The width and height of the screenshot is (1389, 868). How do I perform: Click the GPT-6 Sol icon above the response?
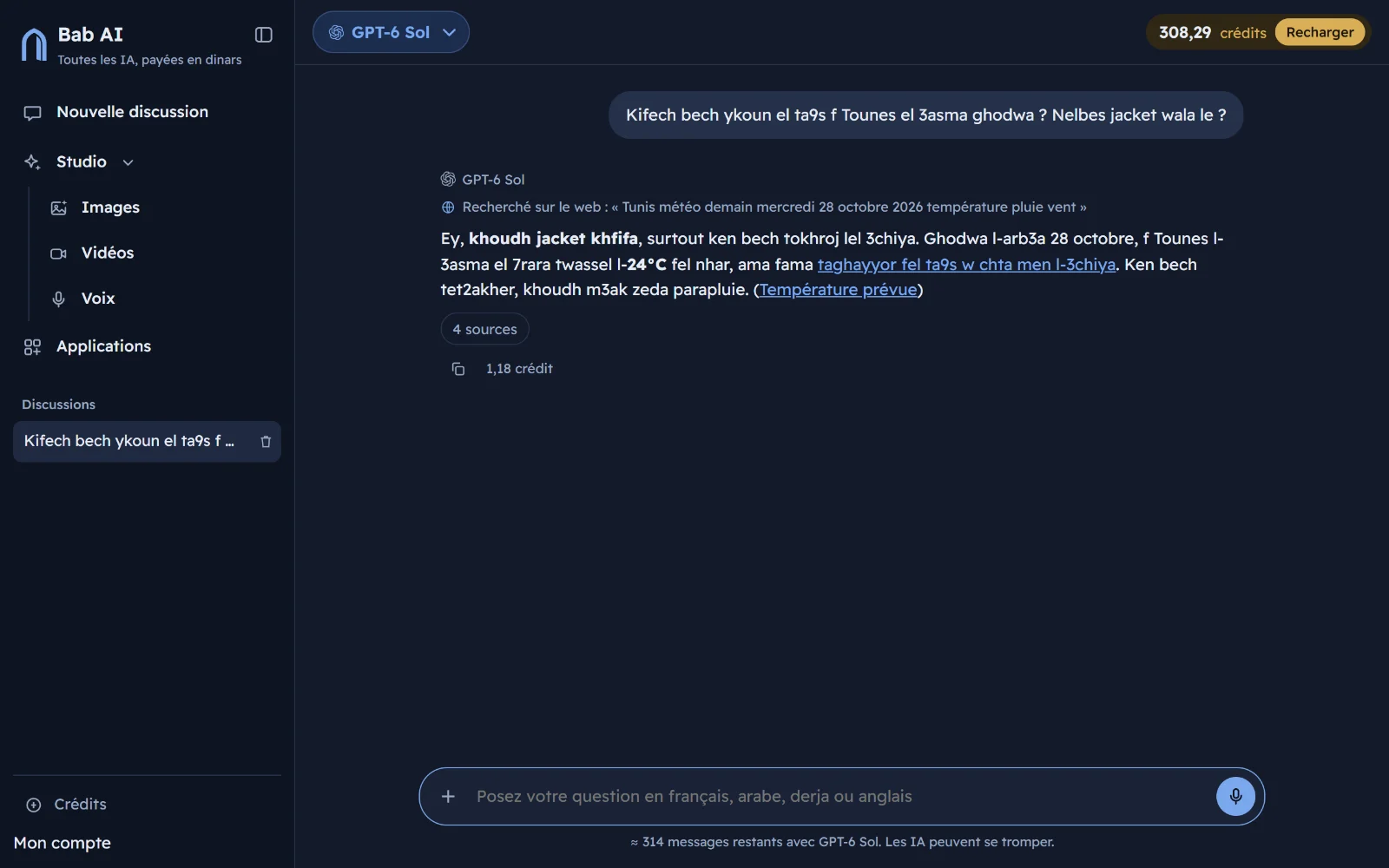(x=448, y=180)
